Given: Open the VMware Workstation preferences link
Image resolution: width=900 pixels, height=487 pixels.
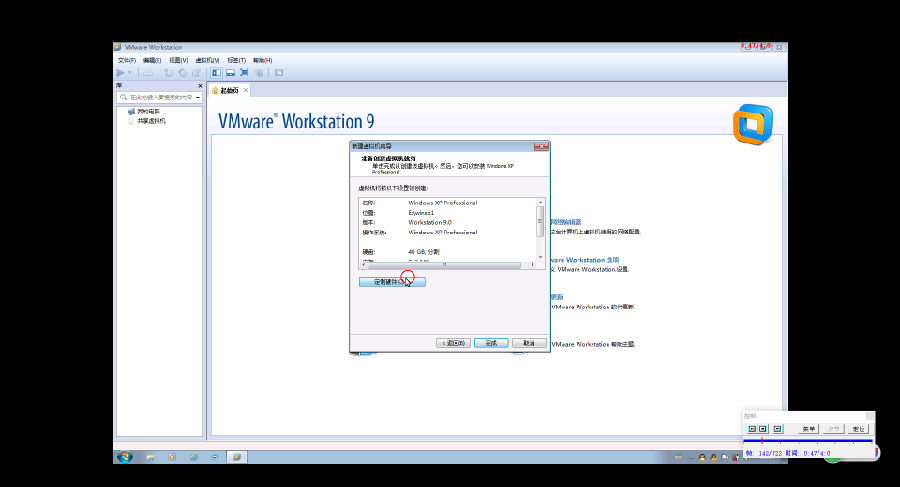Looking at the screenshot, I should (585, 260).
